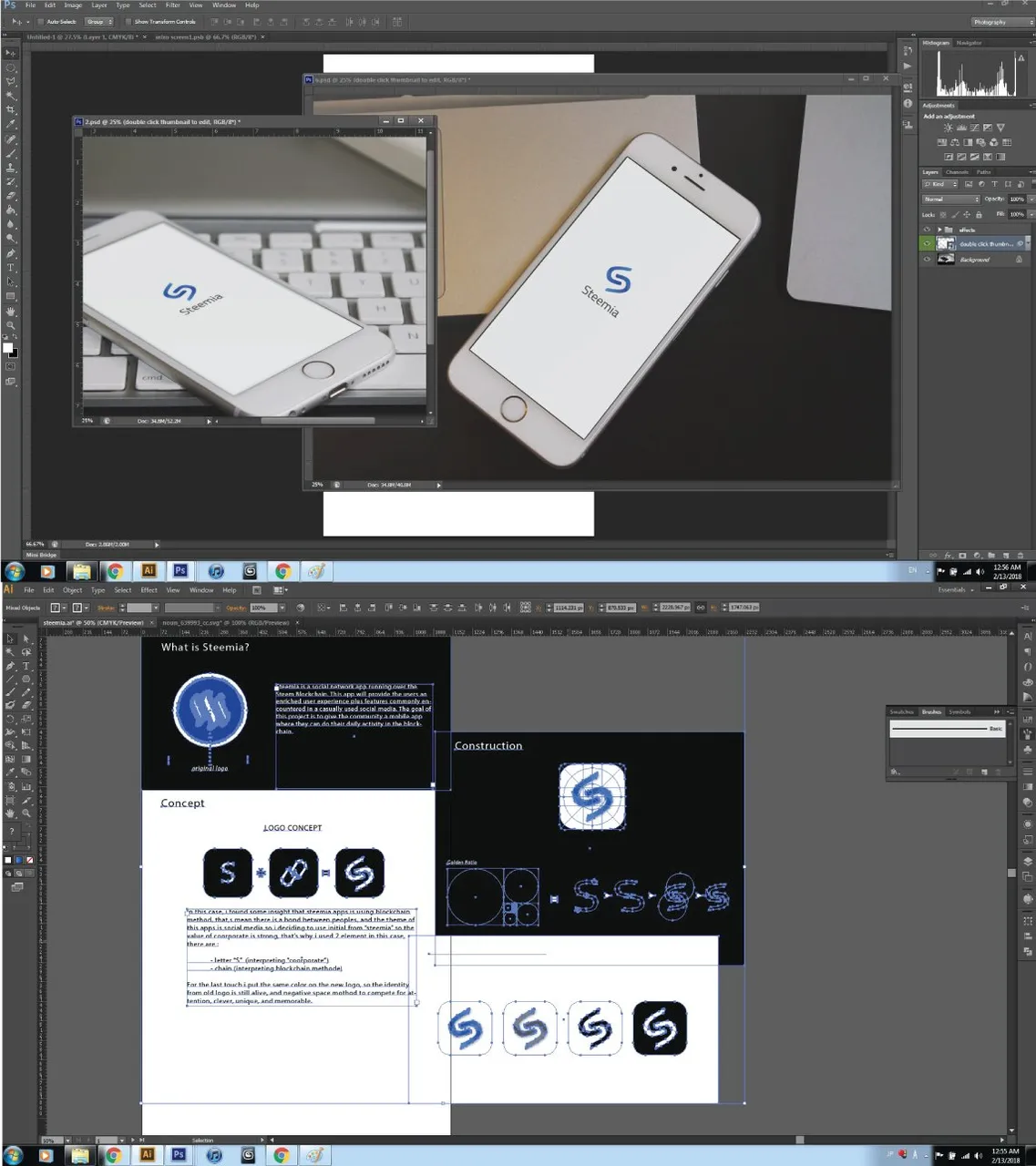Select the Zoom tool in Photoshop toolbar

pos(11,324)
